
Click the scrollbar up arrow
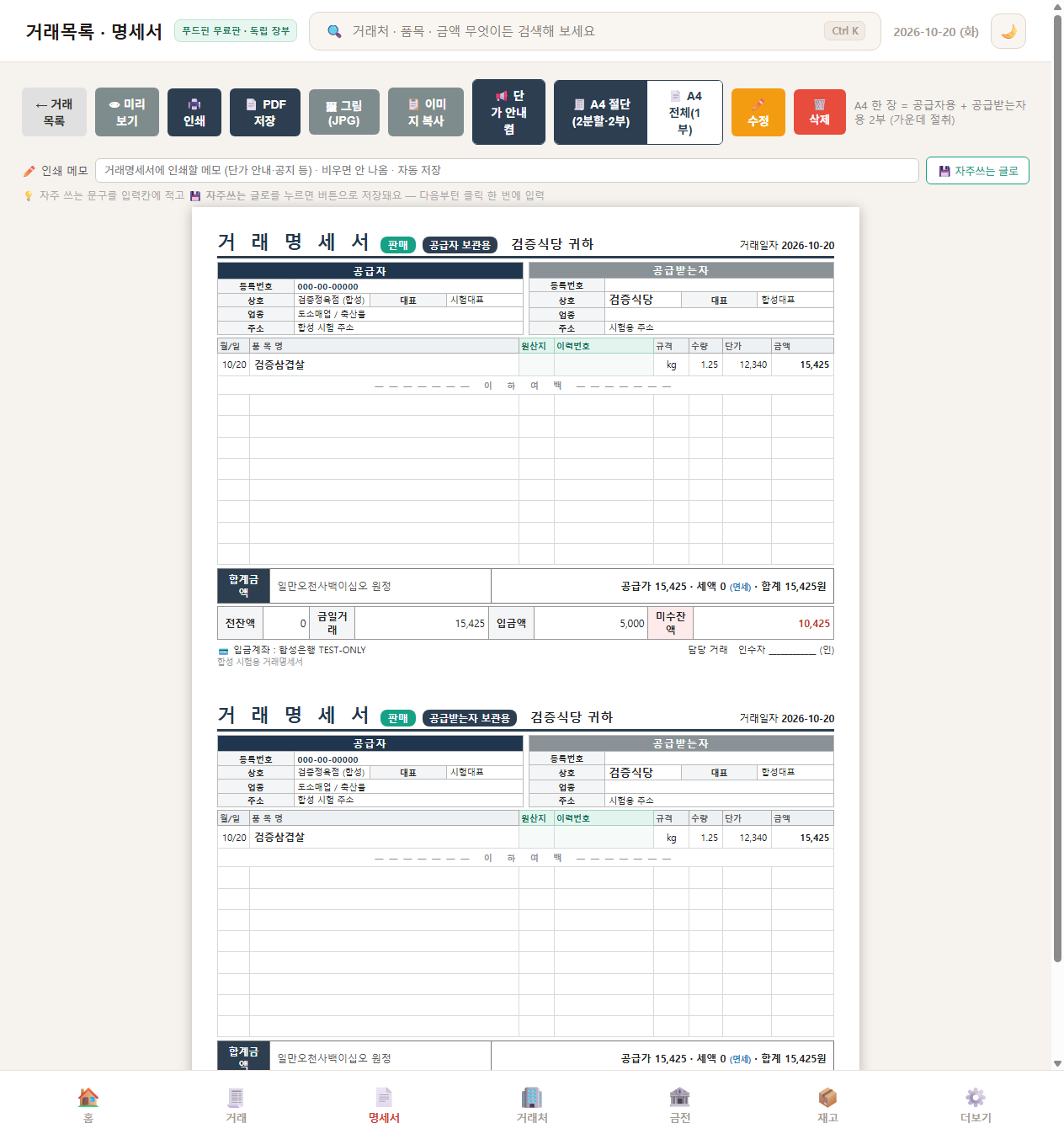1057,7
